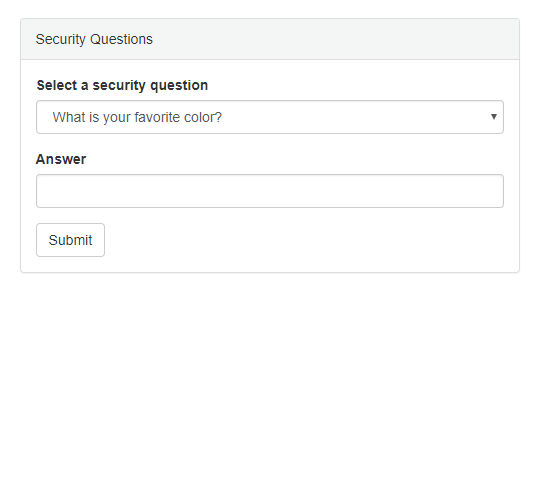Viewport: 539px width, 484px height.
Task: Click the word 'Submit' inside the button
Action: (x=70, y=240)
